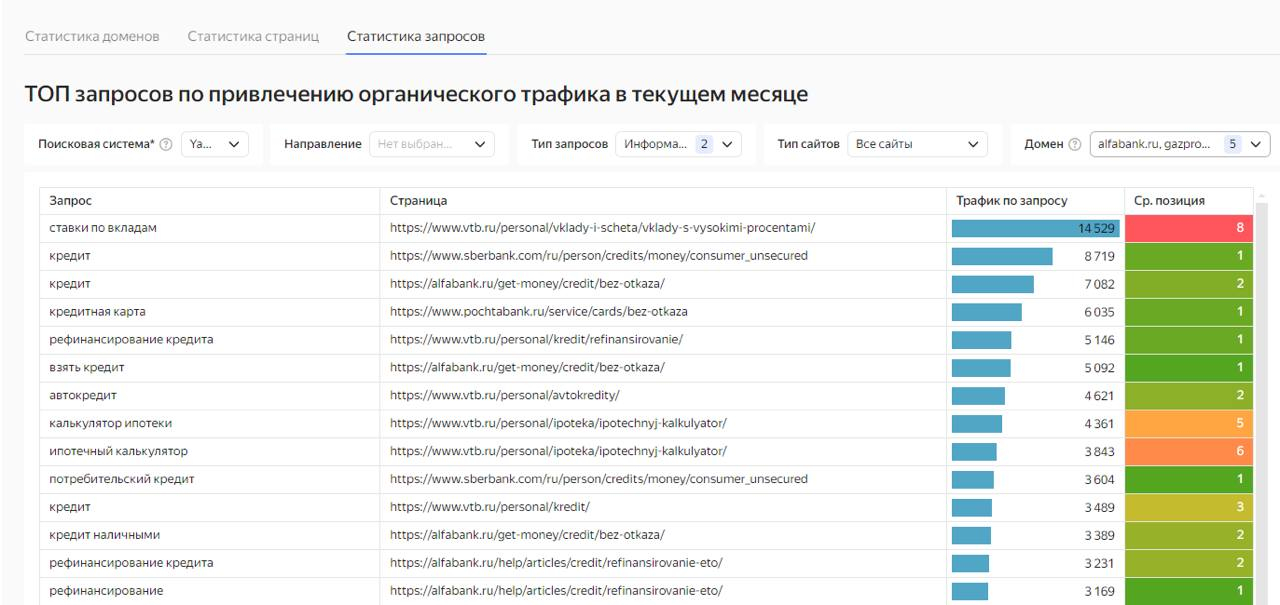Open the vtb.ru avtokredity page link
The height and width of the screenshot is (605, 1280).
pyautogui.click(x=505, y=394)
